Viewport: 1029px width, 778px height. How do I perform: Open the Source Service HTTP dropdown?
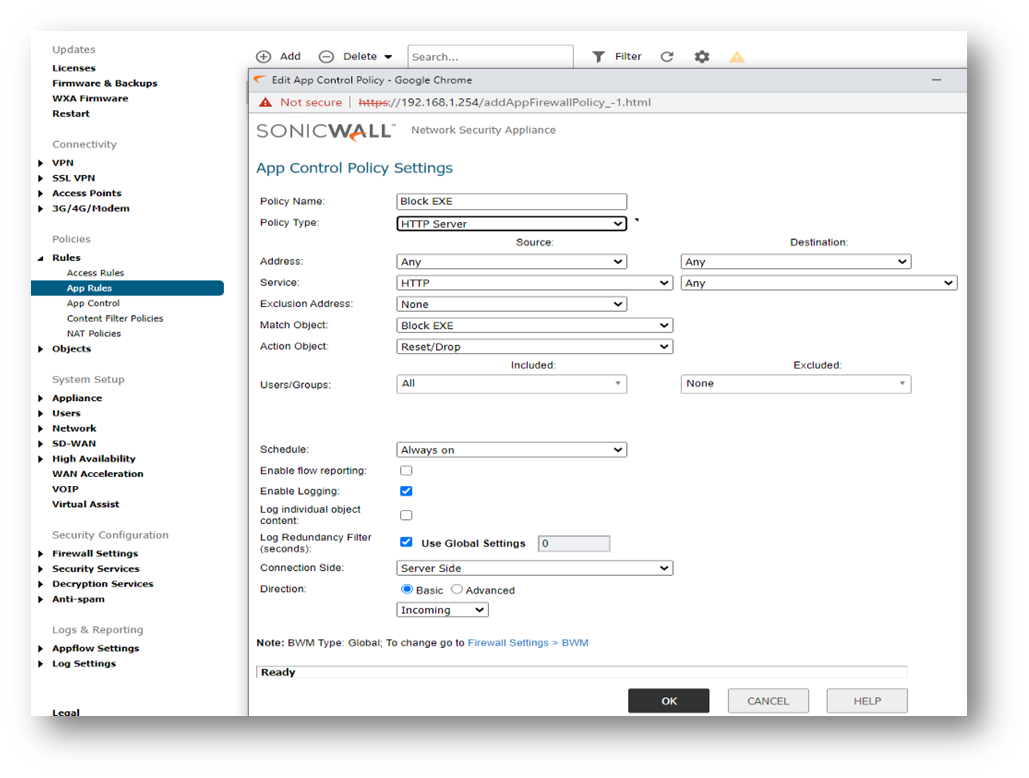(x=534, y=283)
